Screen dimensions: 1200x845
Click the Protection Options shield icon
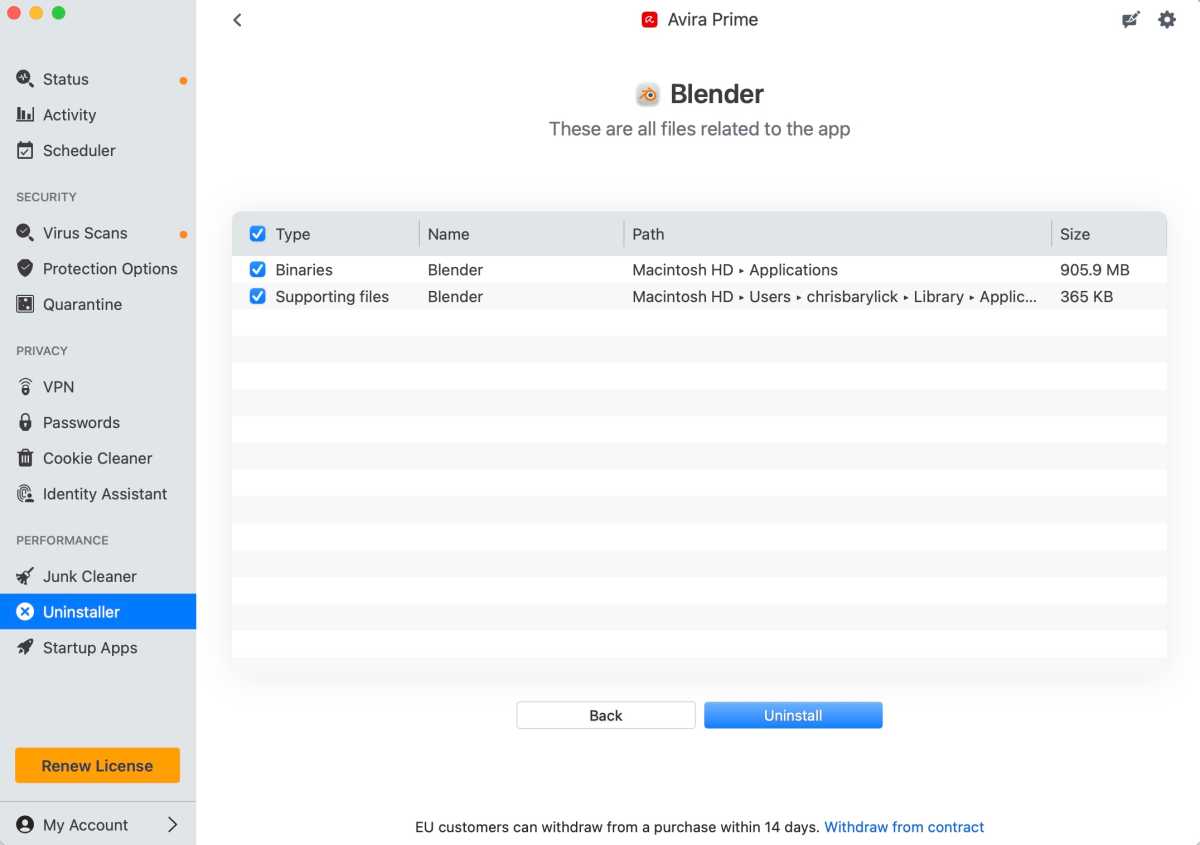click(25, 268)
